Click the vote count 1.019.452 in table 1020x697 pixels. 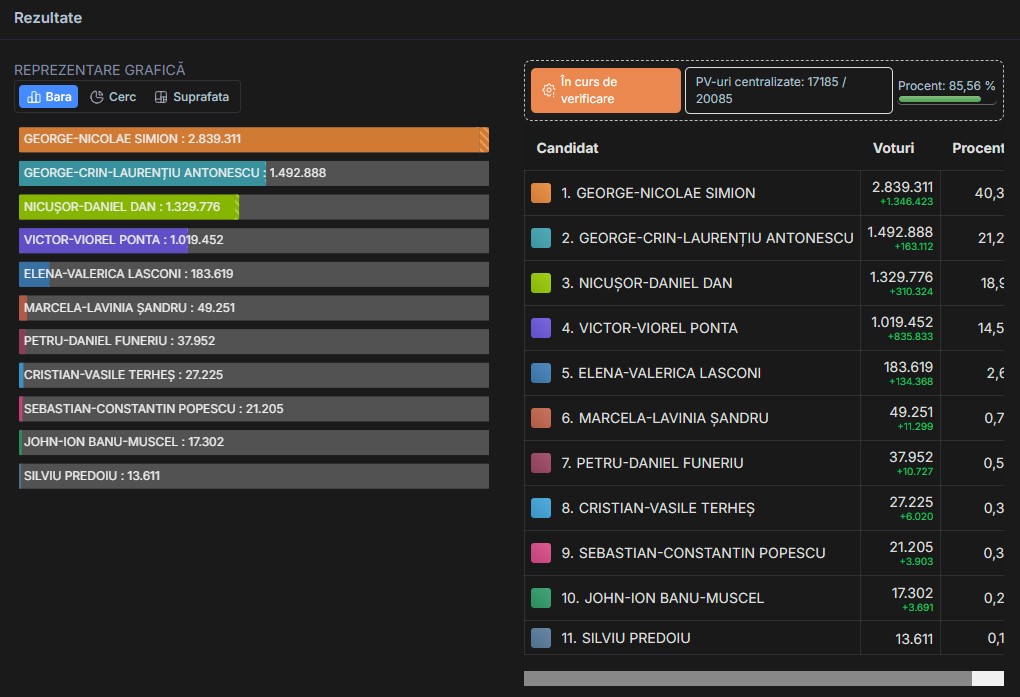[x=902, y=321]
